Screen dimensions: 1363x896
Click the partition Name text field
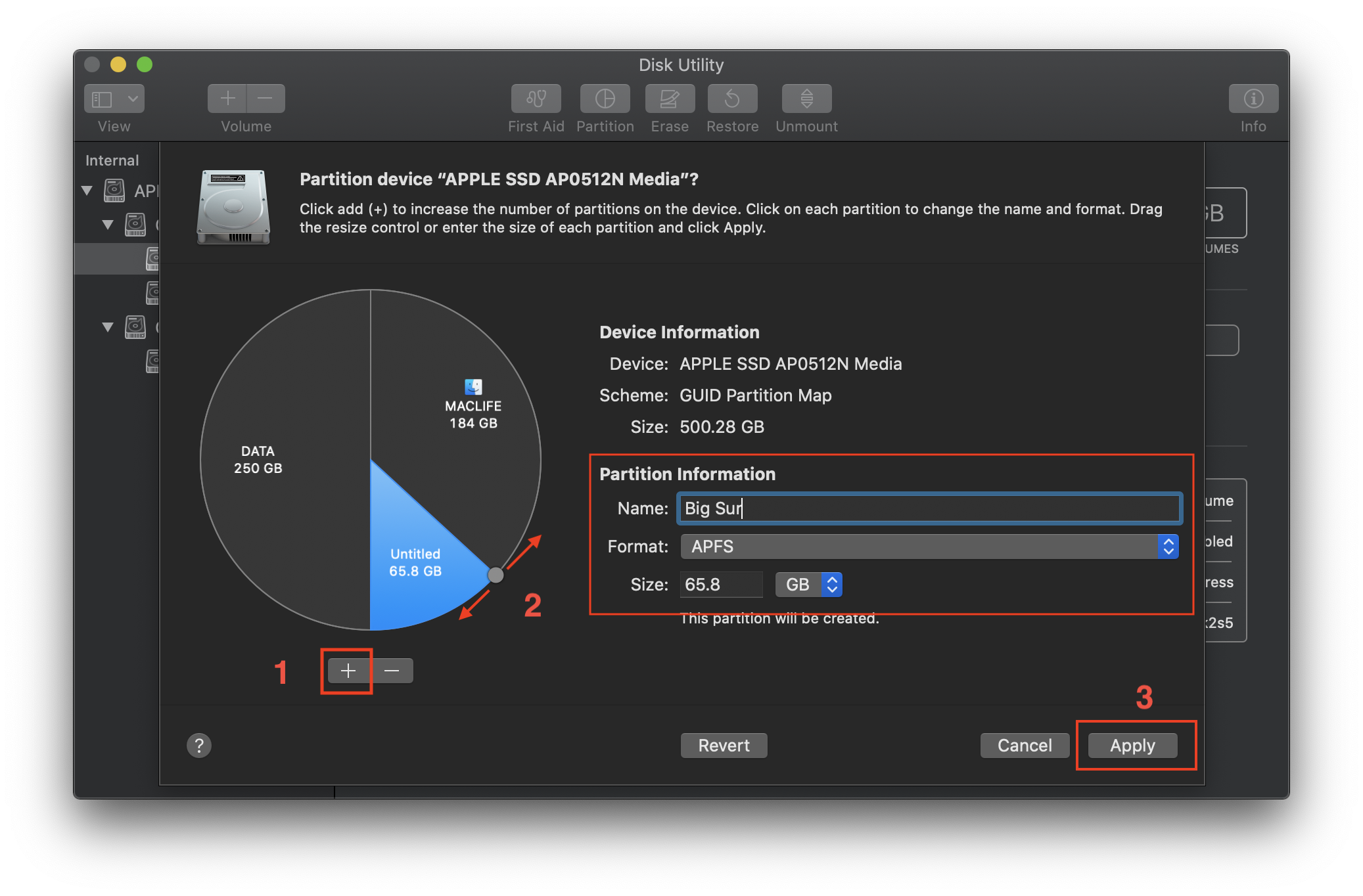[929, 508]
